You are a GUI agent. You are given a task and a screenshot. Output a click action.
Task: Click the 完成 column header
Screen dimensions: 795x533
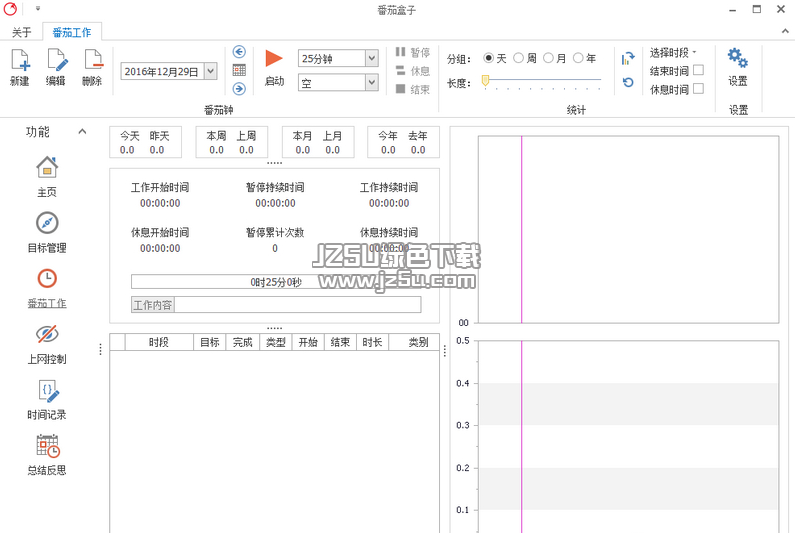pyautogui.click(x=243, y=342)
